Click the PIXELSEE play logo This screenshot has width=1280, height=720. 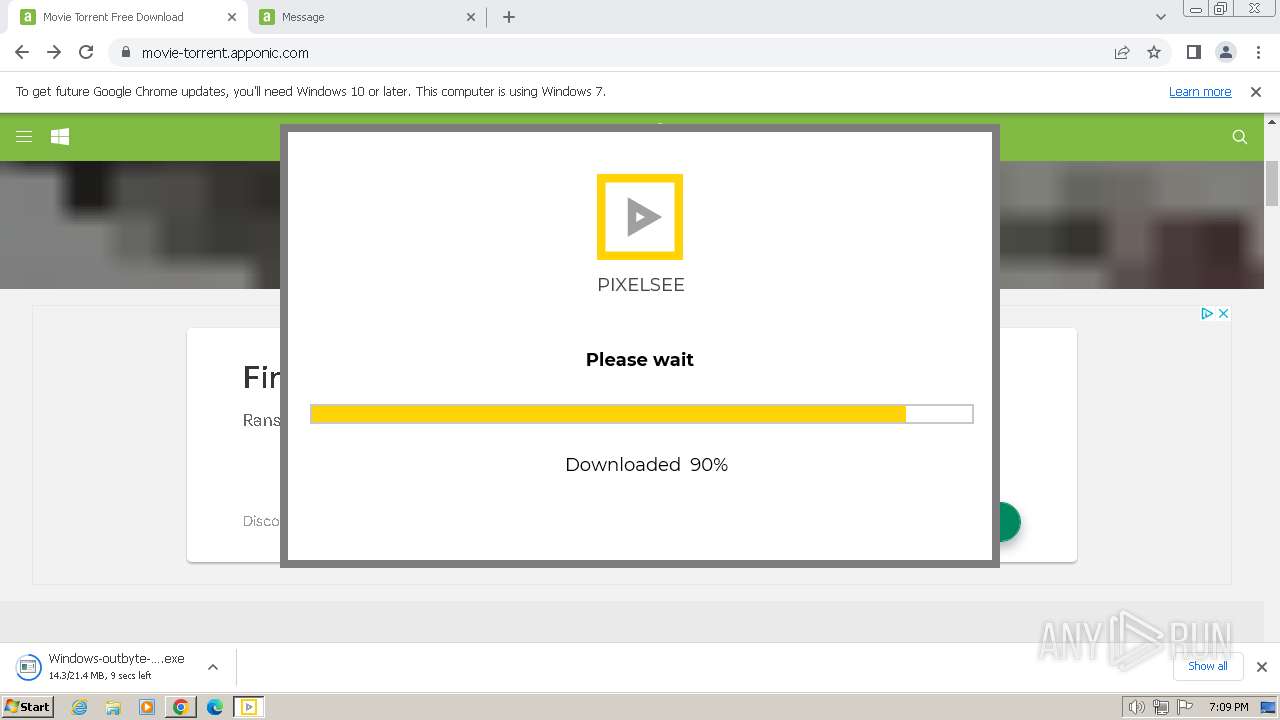pyautogui.click(x=640, y=217)
